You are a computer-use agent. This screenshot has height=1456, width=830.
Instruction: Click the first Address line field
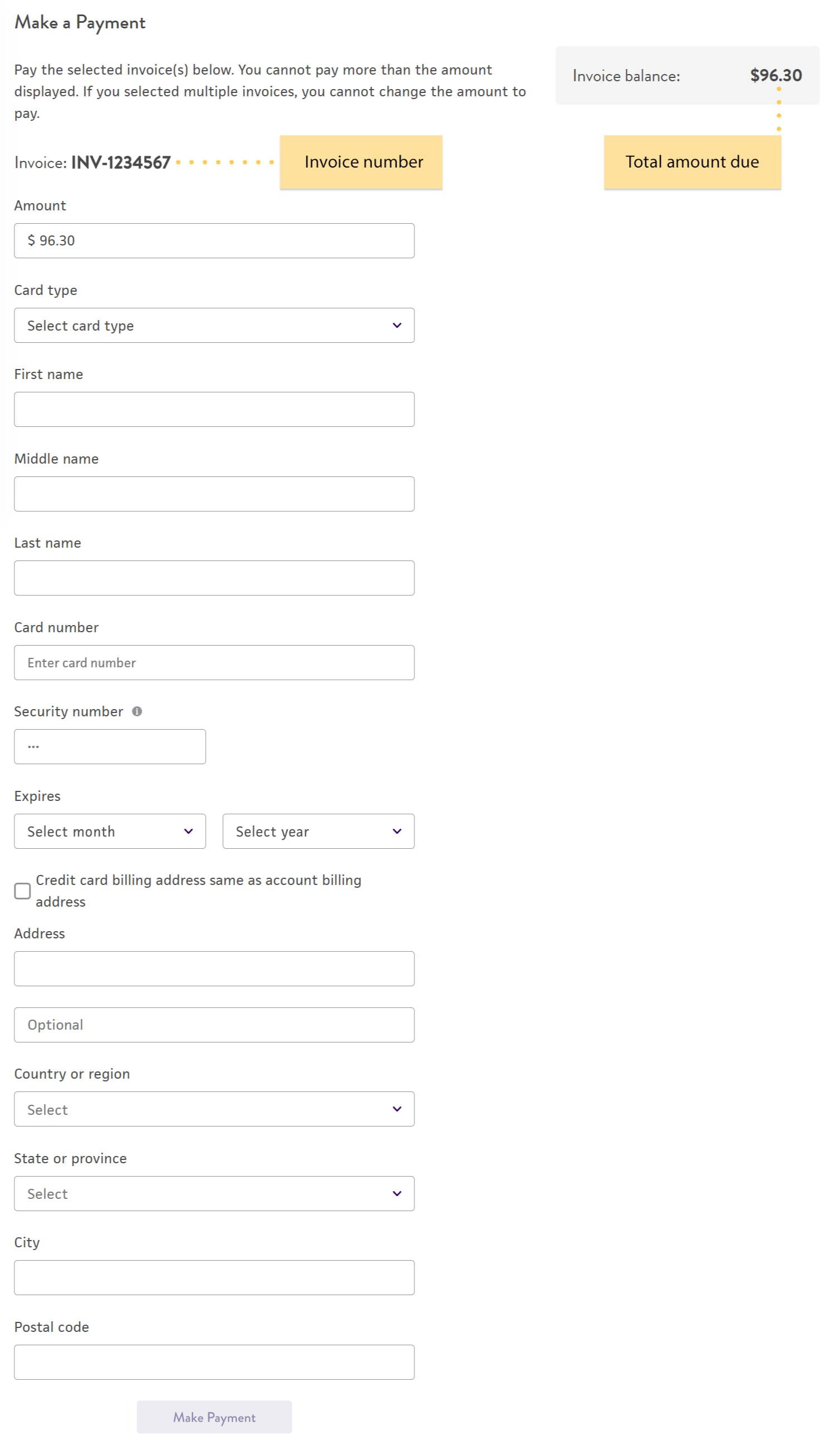pyautogui.click(x=214, y=968)
